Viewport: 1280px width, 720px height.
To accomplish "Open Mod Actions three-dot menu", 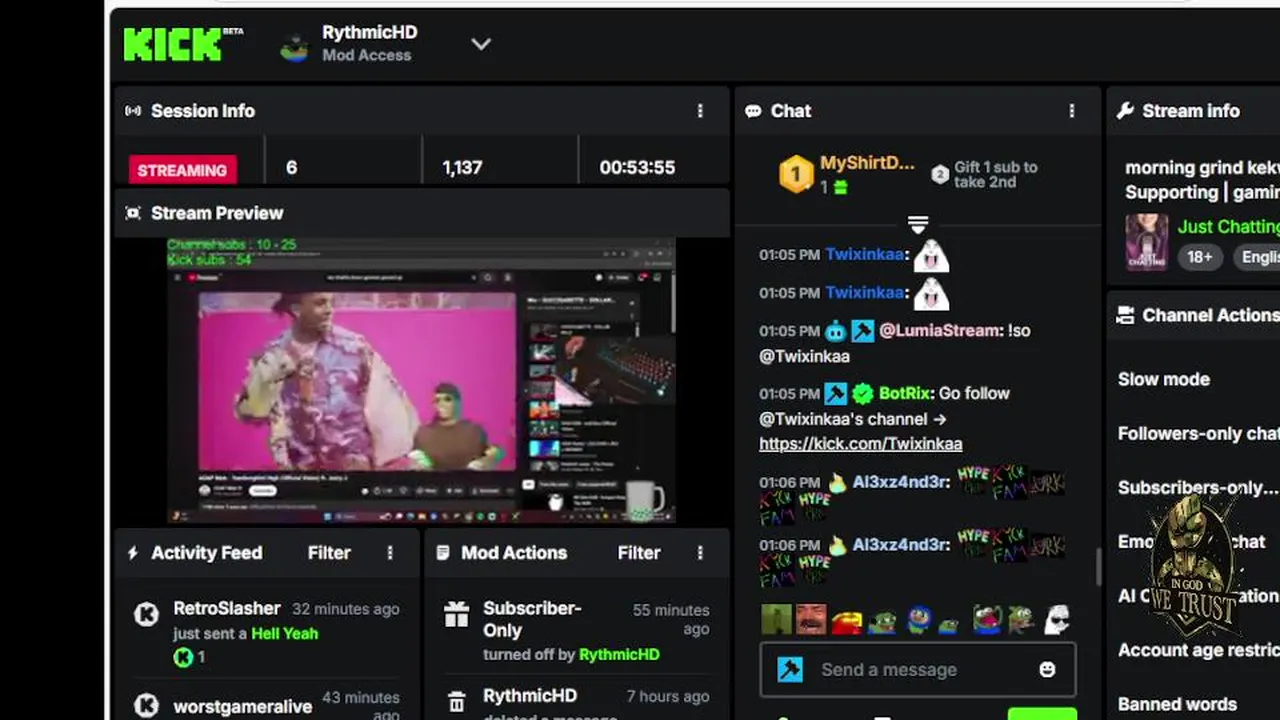I will coord(700,553).
